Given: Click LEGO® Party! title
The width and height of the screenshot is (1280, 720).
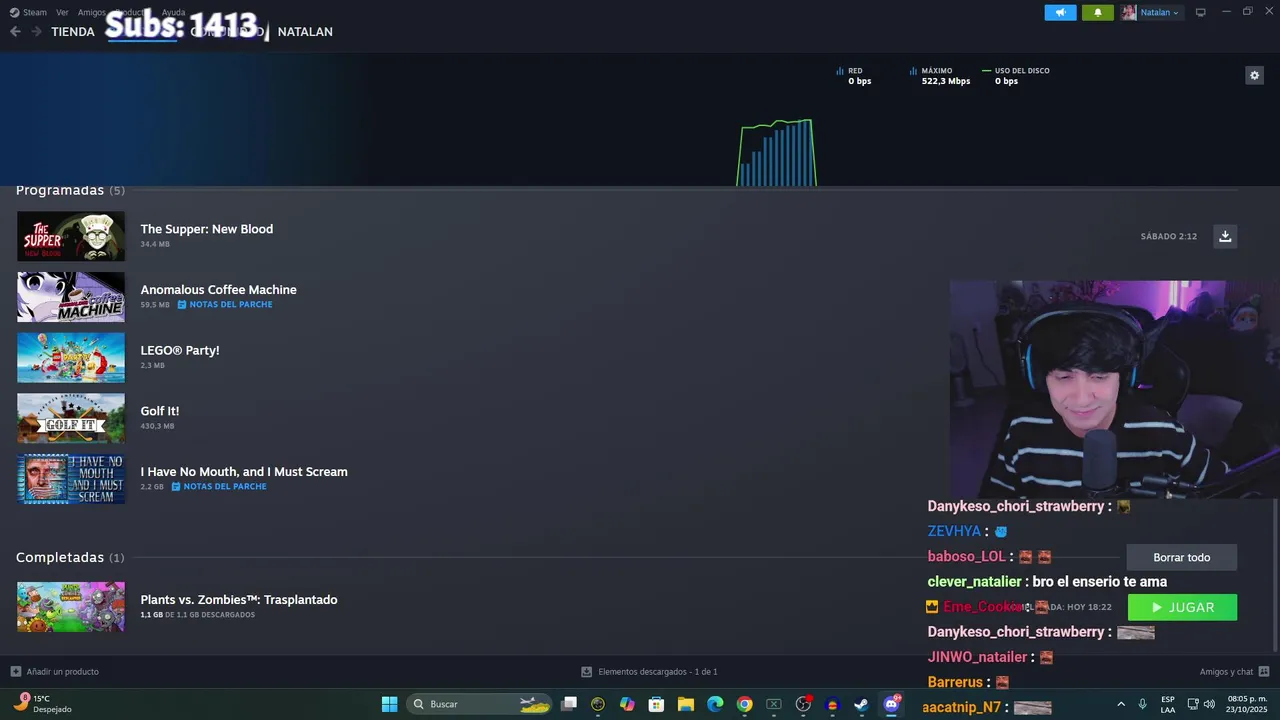Looking at the screenshot, I should click(x=180, y=350).
